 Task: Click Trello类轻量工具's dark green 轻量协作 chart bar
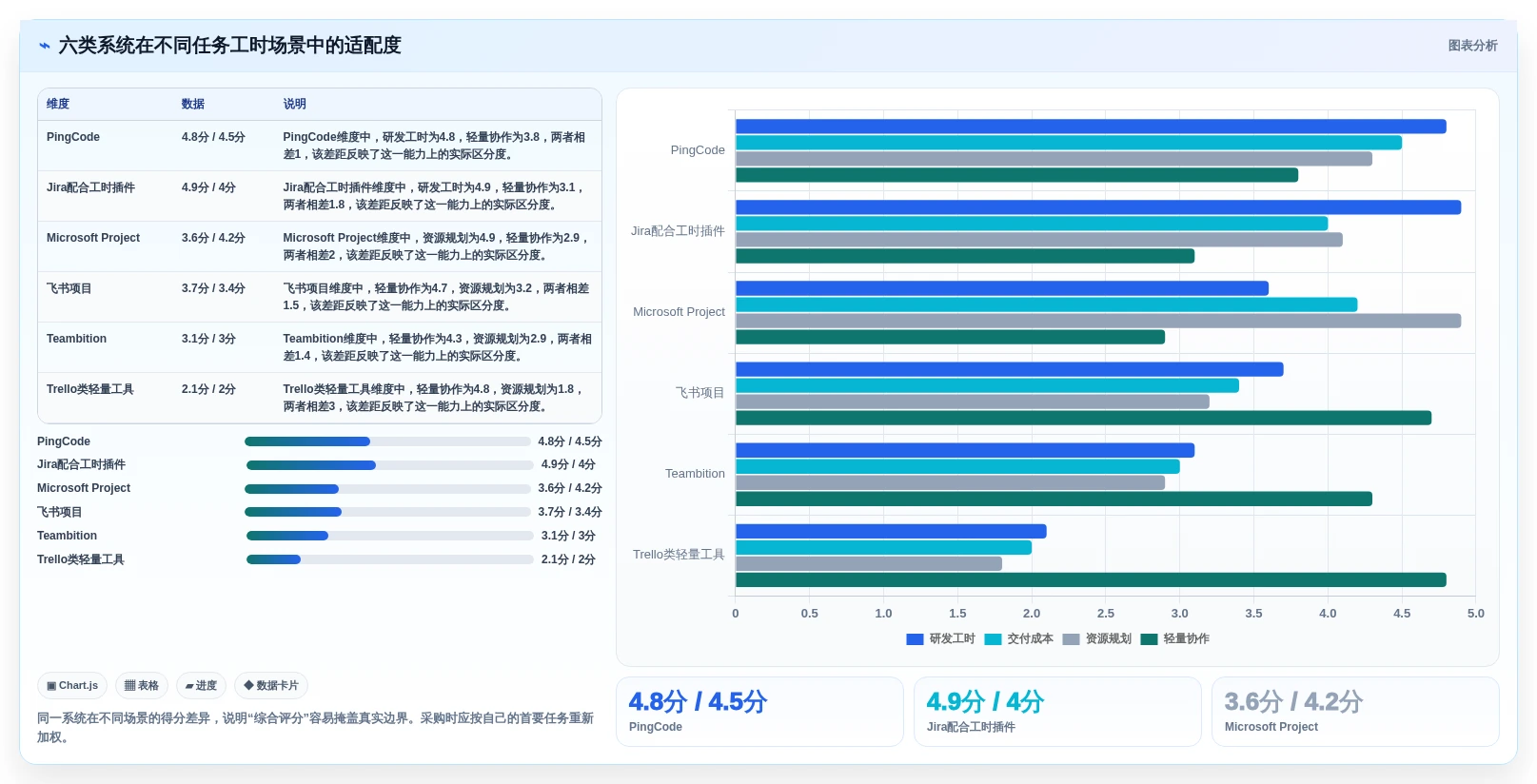click(1091, 580)
